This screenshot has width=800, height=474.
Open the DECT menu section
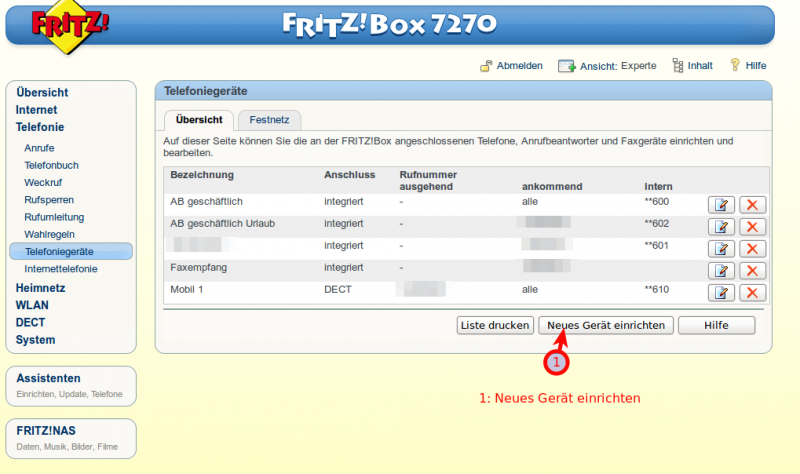coord(30,322)
